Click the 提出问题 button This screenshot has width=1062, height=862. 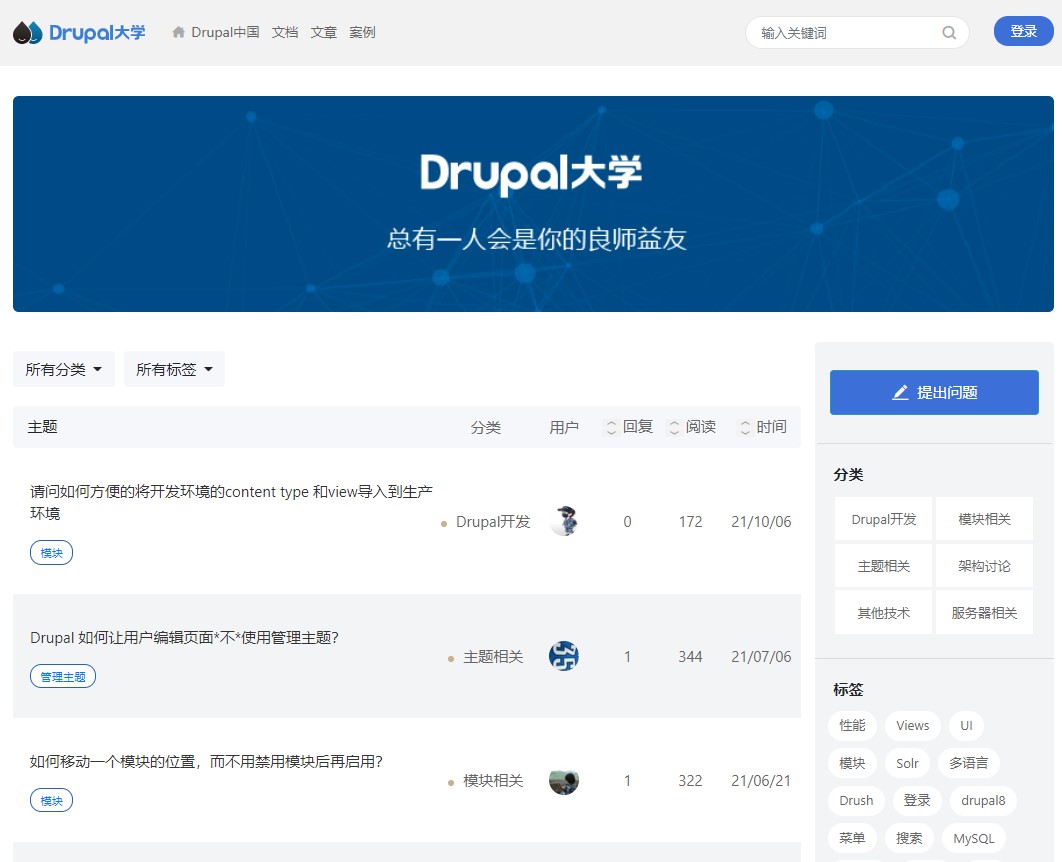point(934,392)
